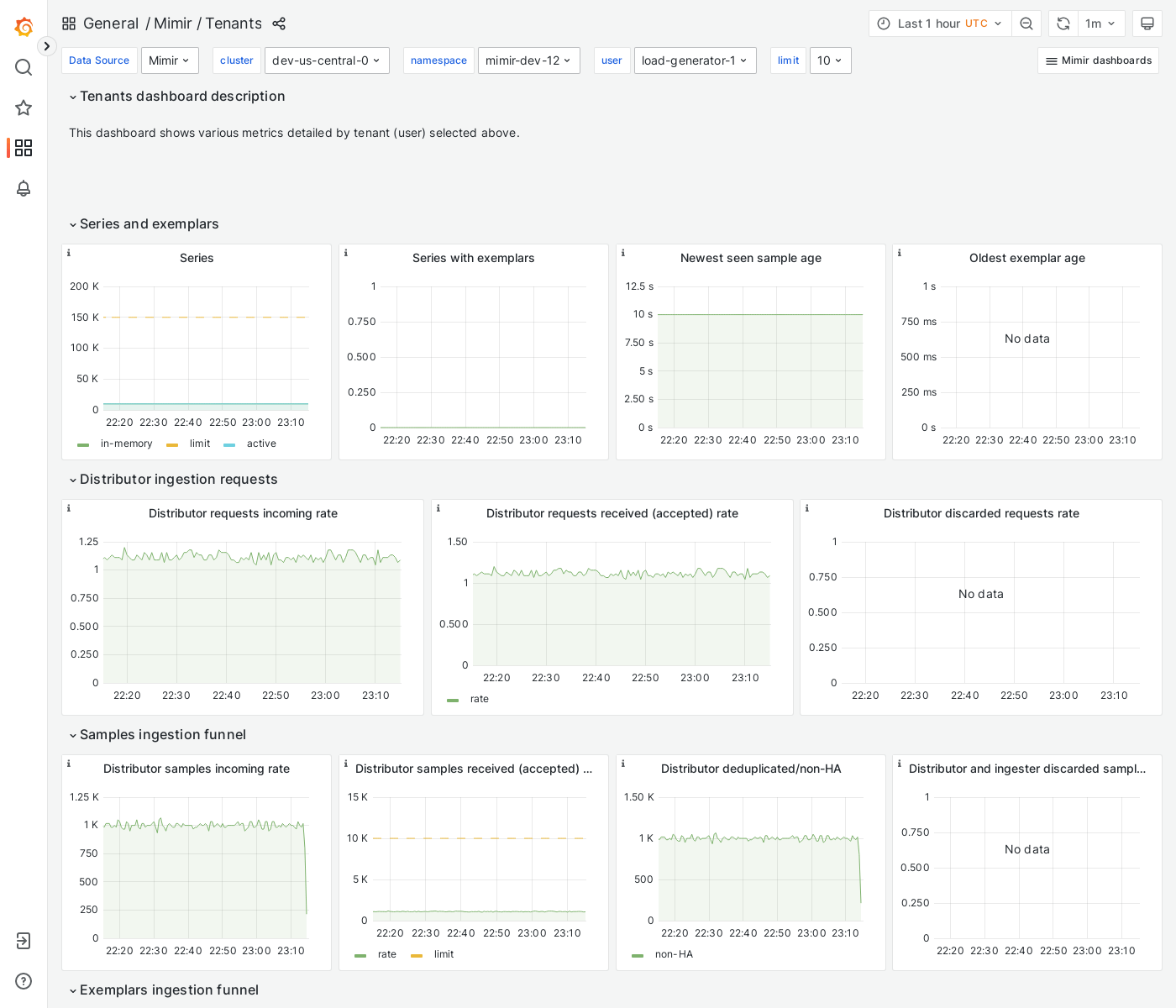Open the Last 1 hour time range picker
Image resolution: width=1176 pixels, height=1008 pixels.
click(x=939, y=24)
